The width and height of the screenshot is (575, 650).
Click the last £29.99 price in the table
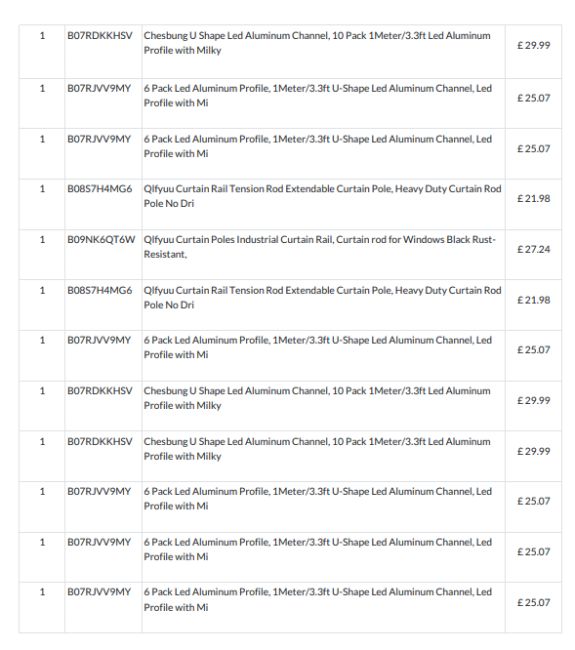[534, 451]
